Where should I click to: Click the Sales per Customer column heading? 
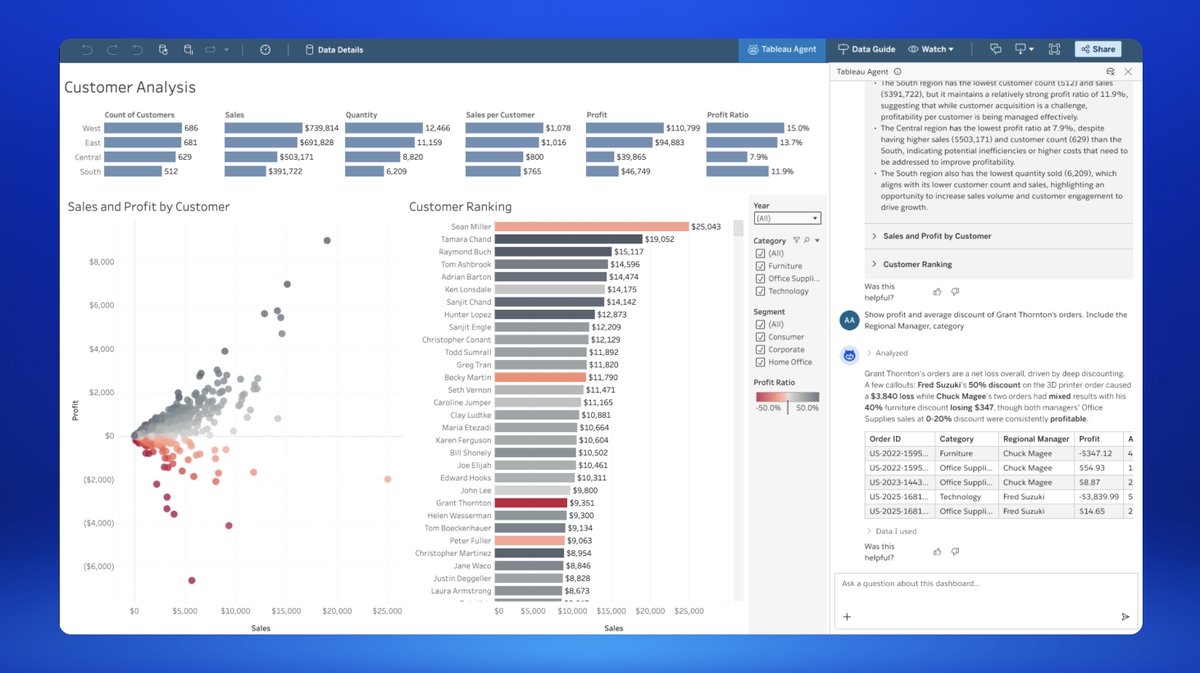[500, 115]
